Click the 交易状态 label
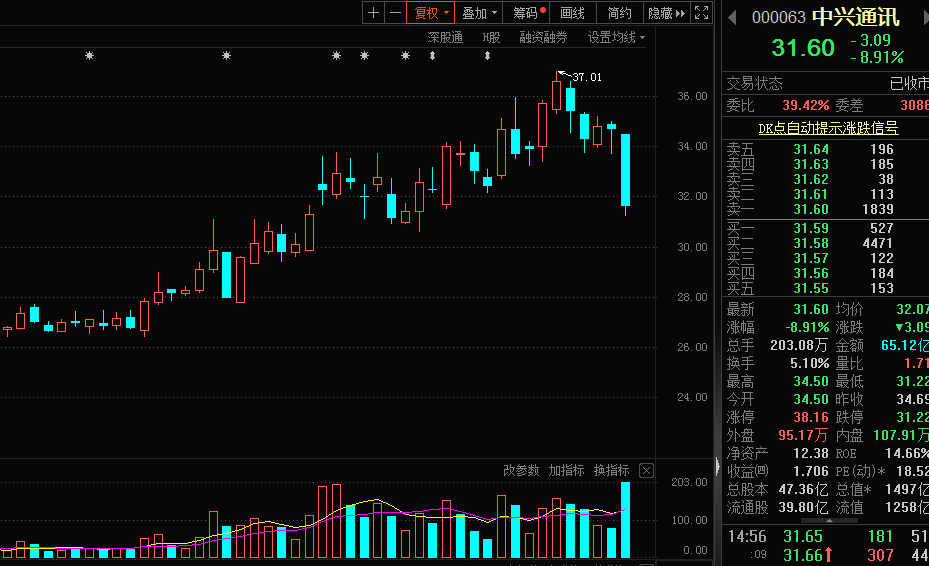The width and height of the screenshot is (929, 566). (754, 84)
